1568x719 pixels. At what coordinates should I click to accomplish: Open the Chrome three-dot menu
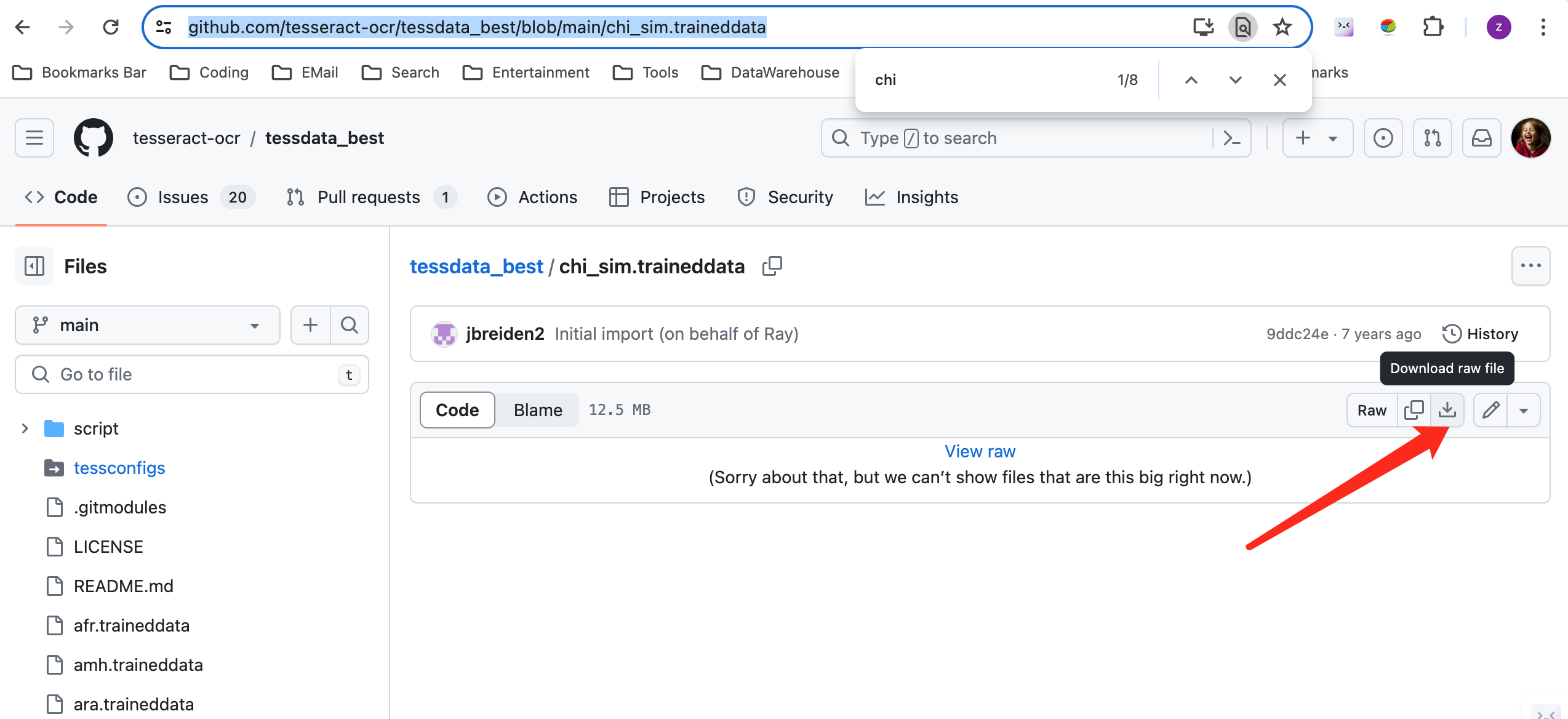1543,27
